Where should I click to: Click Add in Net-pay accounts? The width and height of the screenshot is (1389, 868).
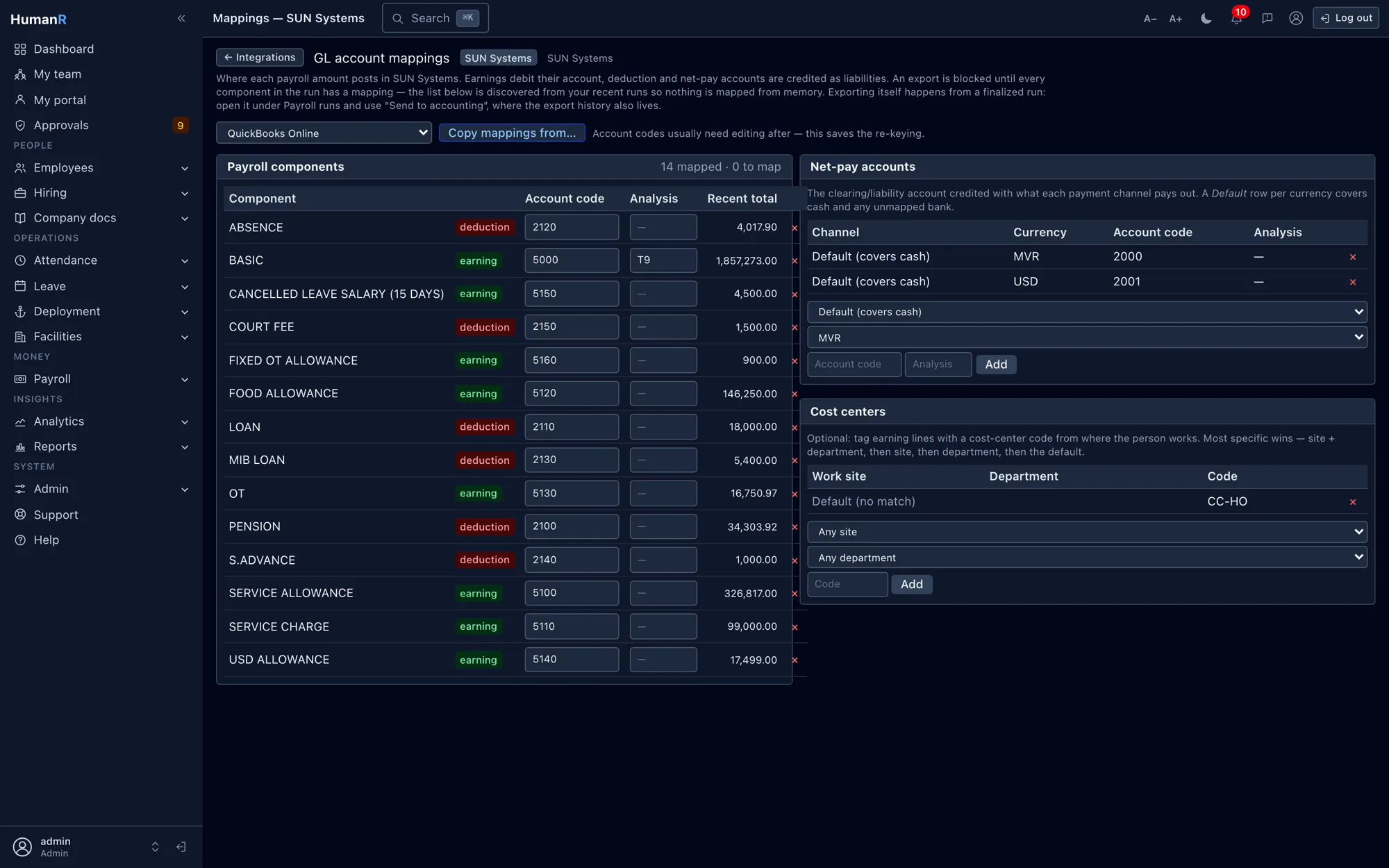[996, 365]
